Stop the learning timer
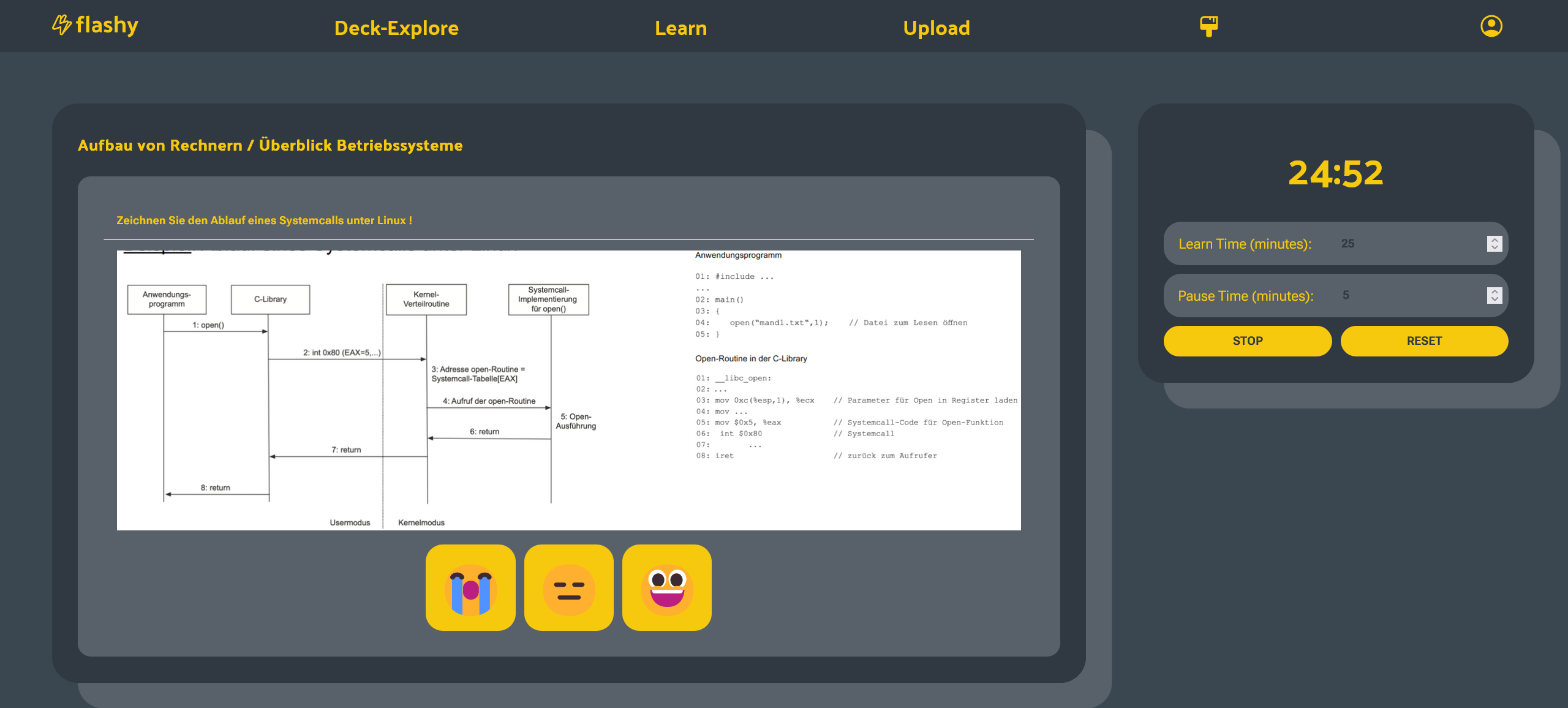The width and height of the screenshot is (1568, 708). tap(1247, 341)
